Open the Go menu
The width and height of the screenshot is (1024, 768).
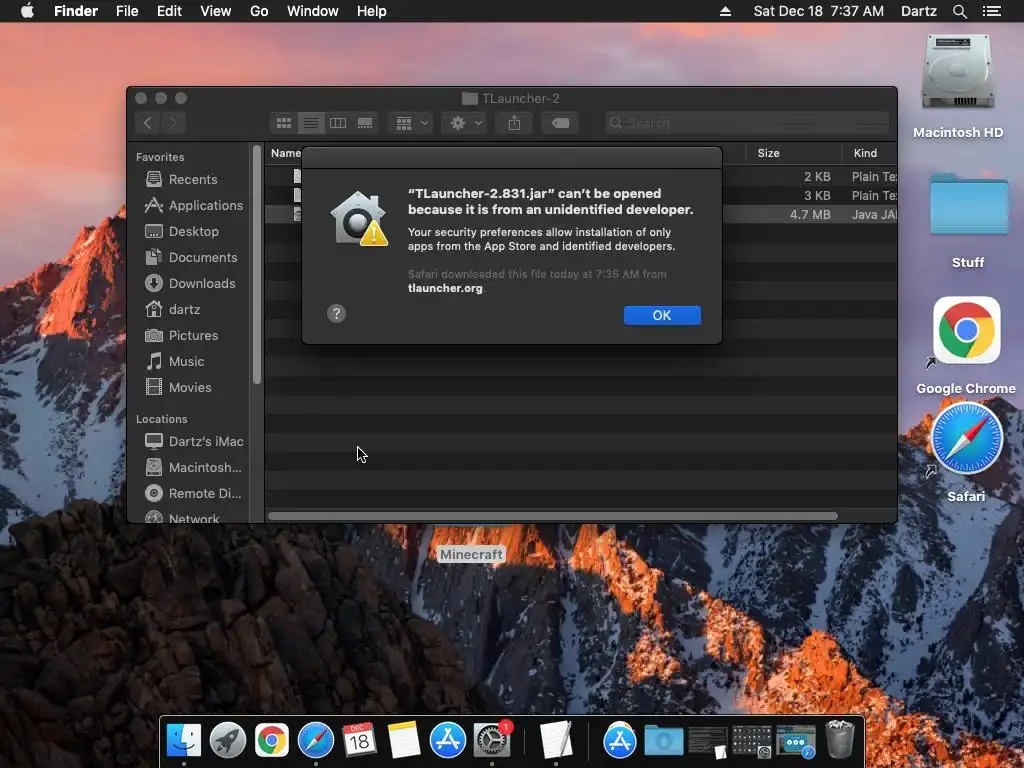[x=259, y=11]
